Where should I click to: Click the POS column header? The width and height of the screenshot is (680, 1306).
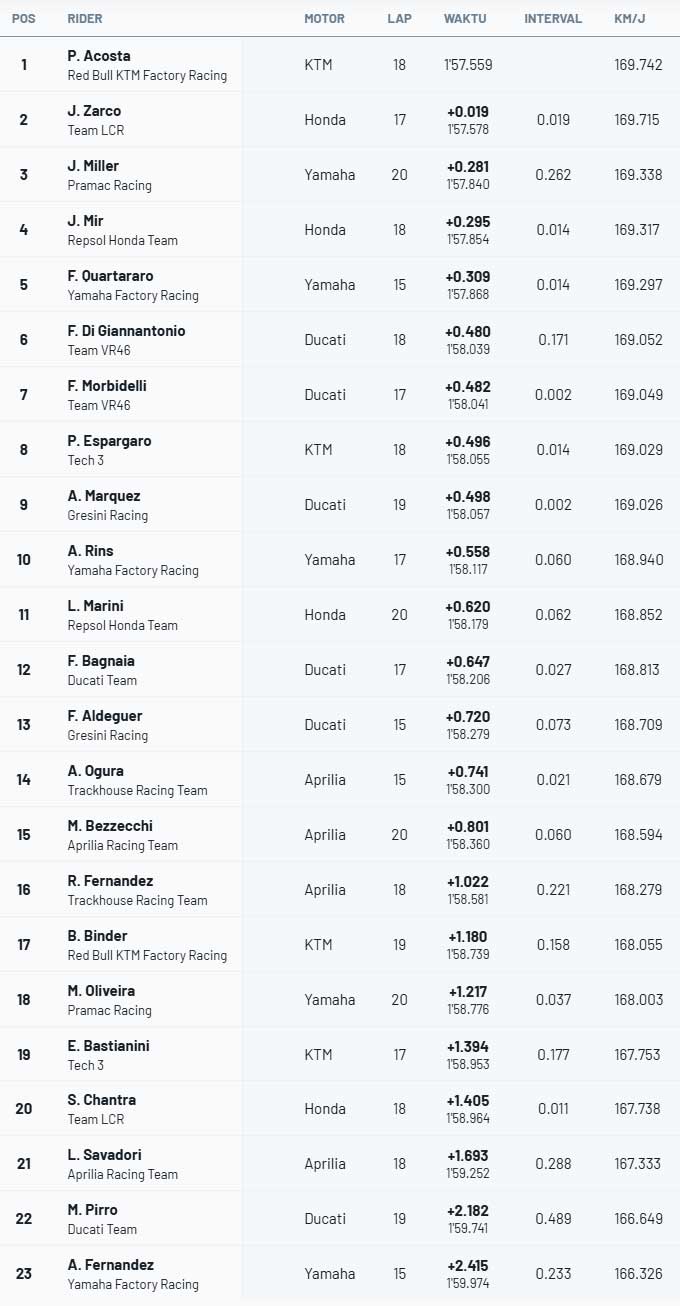coord(23,19)
